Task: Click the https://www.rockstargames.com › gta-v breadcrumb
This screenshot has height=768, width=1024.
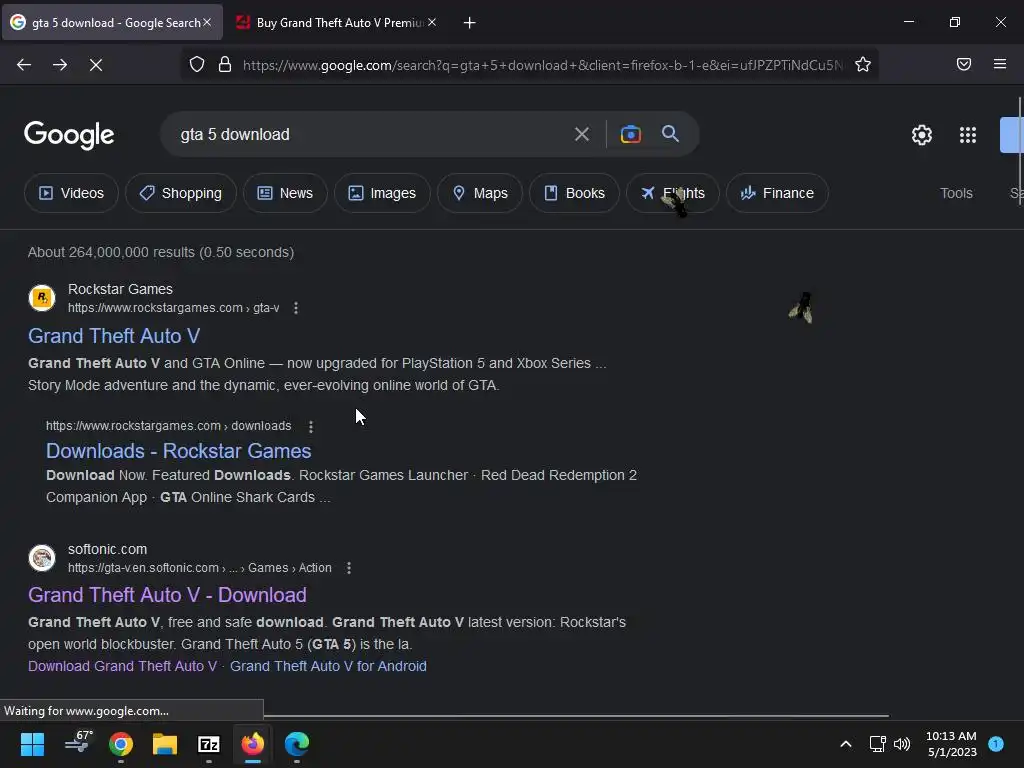Action: coord(174,308)
